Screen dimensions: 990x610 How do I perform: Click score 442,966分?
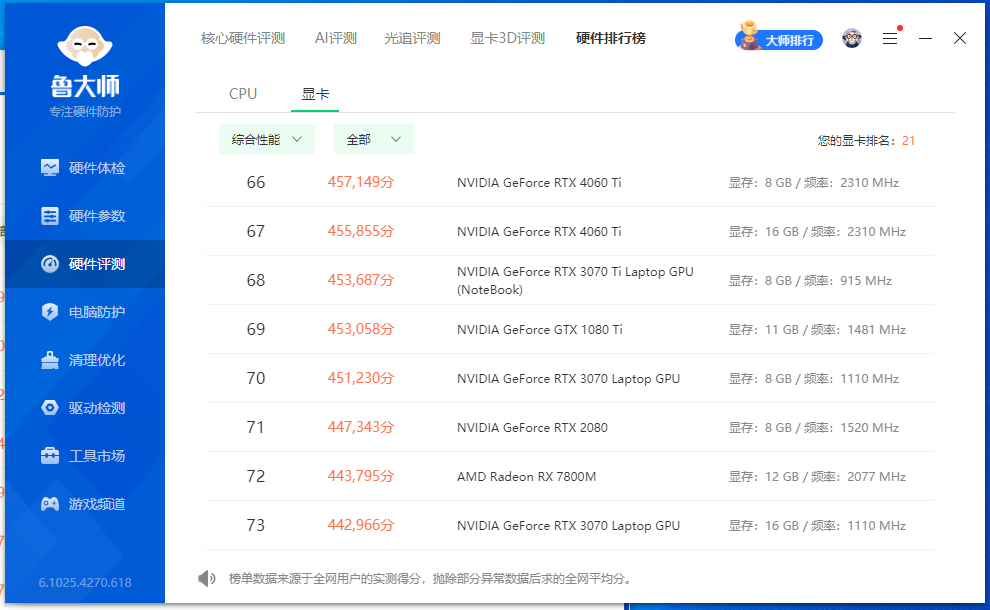click(361, 525)
